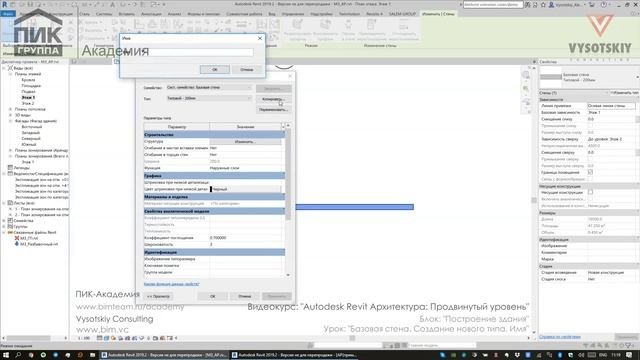Screen dimensions: 640x360
Task: Click Изменить... for Структура parameter
Action: tap(245, 142)
